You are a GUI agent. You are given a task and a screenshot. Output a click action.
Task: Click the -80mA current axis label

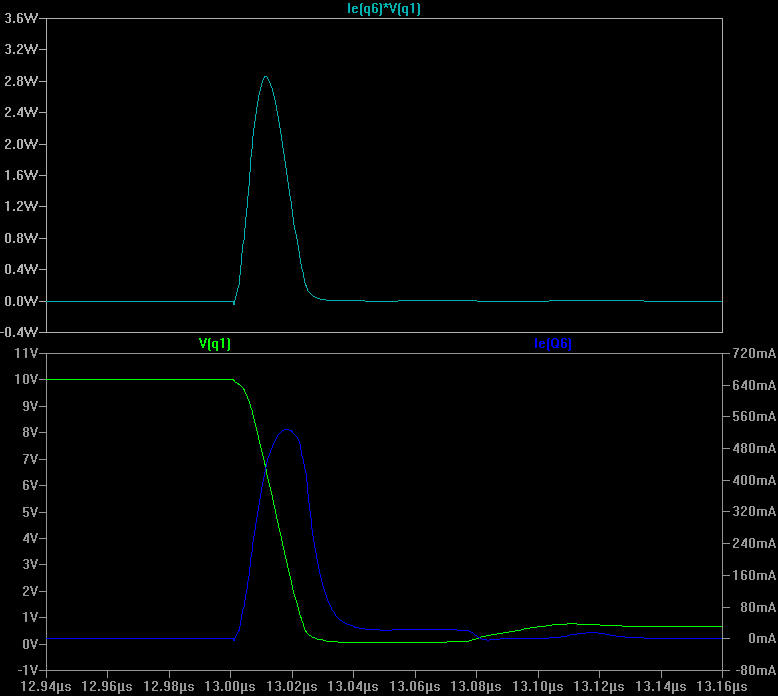[x=755, y=670]
